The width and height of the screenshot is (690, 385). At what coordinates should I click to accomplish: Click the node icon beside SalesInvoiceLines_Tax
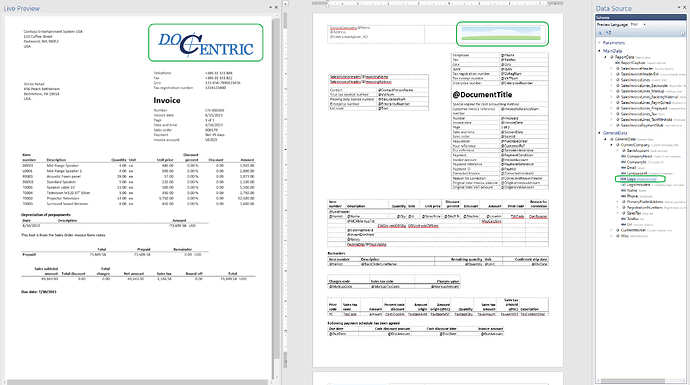618,114
